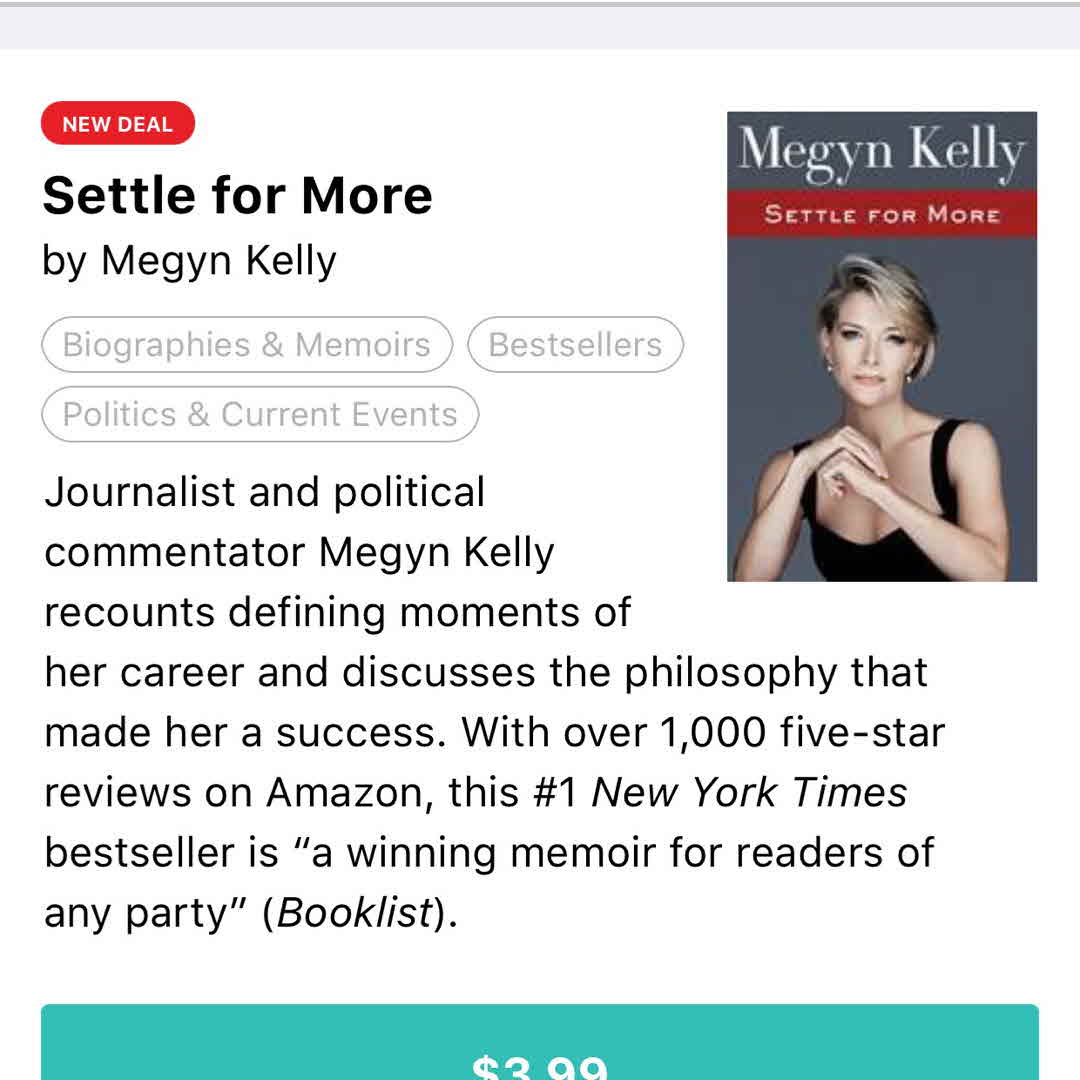Tap the author name printed on the cover
The width and height of the screenshot is (1080, 1080).
pyautogui.click(x=881, y=152)
